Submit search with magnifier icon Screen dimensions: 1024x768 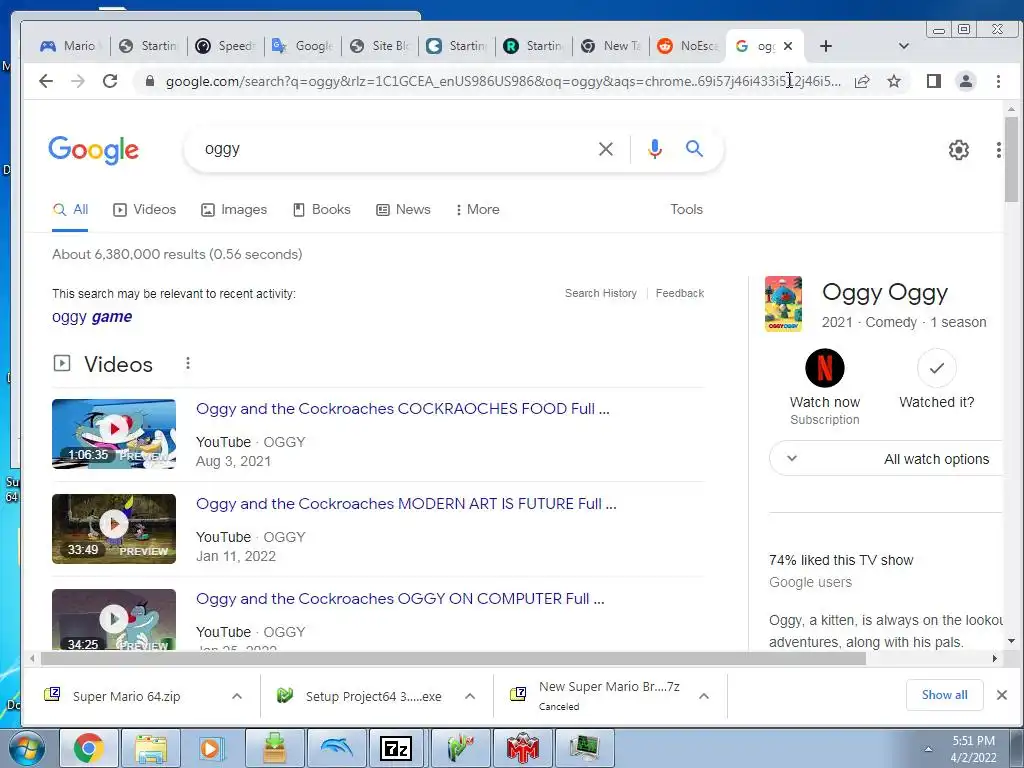click(x=694, y=149)
